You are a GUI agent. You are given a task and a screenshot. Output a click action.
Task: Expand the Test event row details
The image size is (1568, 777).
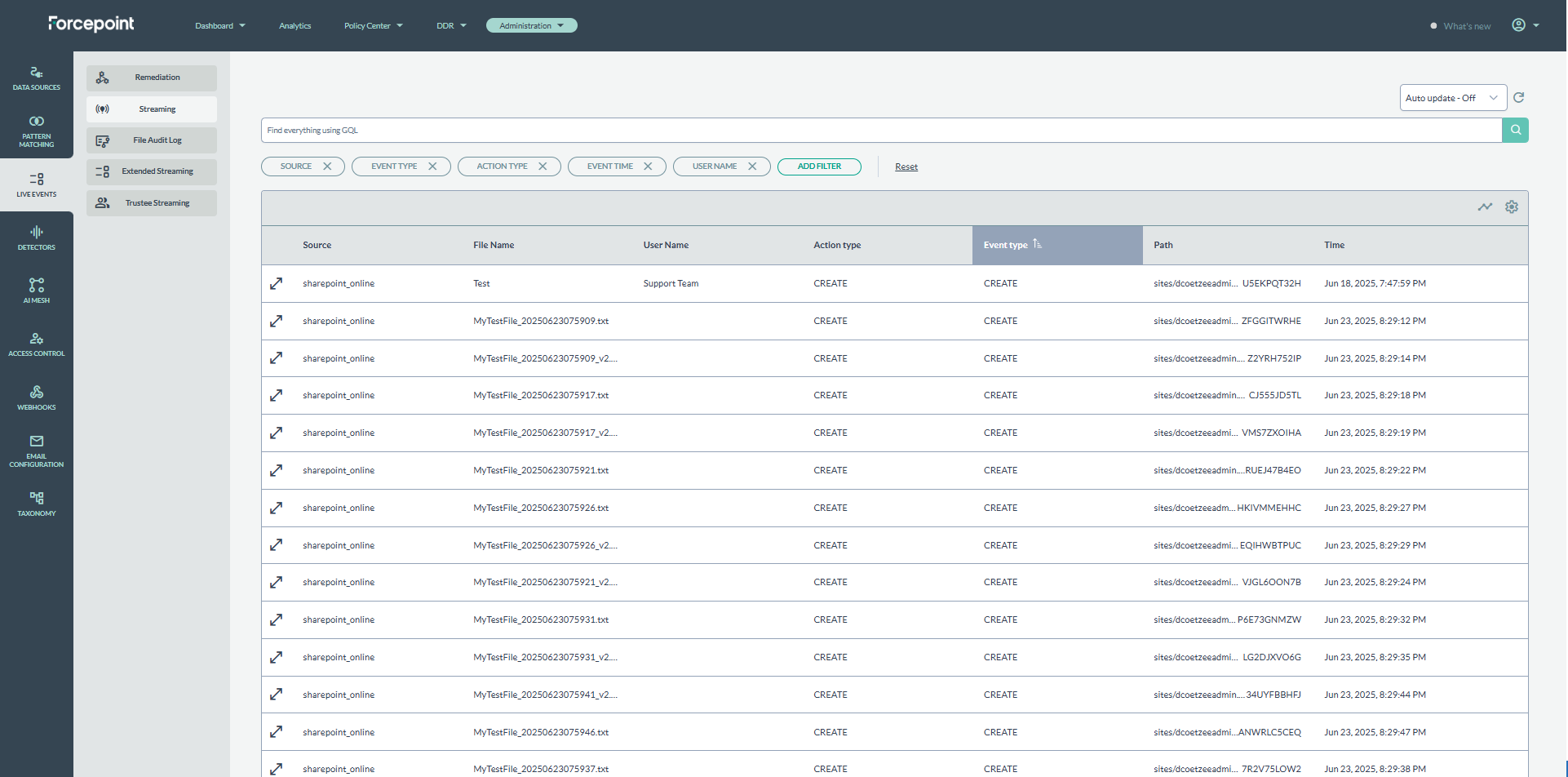tap(277, 284)
